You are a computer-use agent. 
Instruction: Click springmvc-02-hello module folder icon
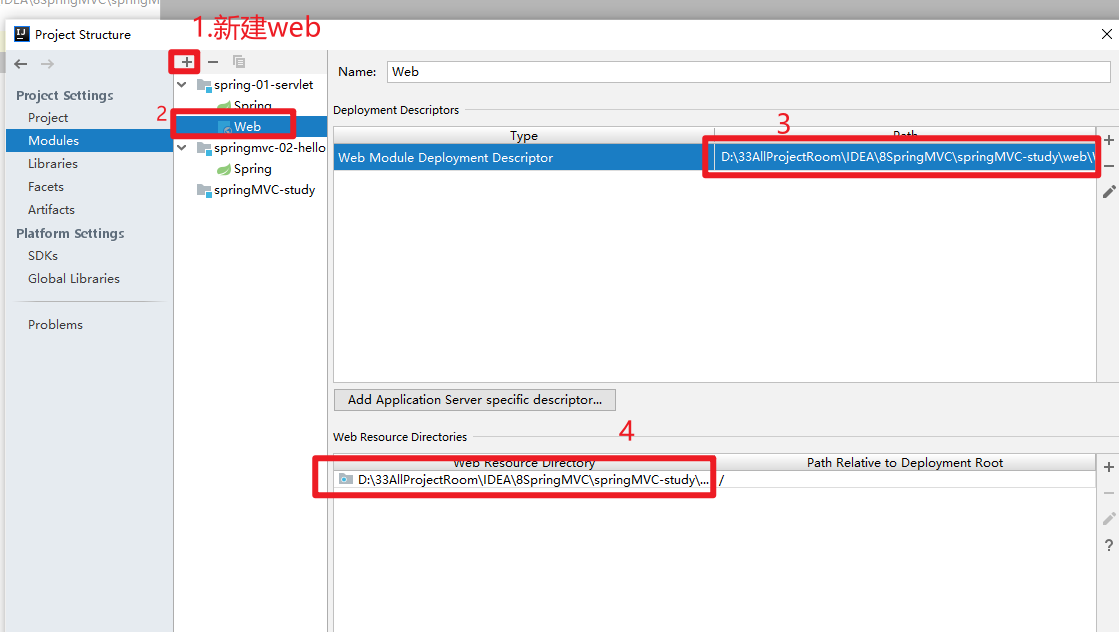click(204, 148)
